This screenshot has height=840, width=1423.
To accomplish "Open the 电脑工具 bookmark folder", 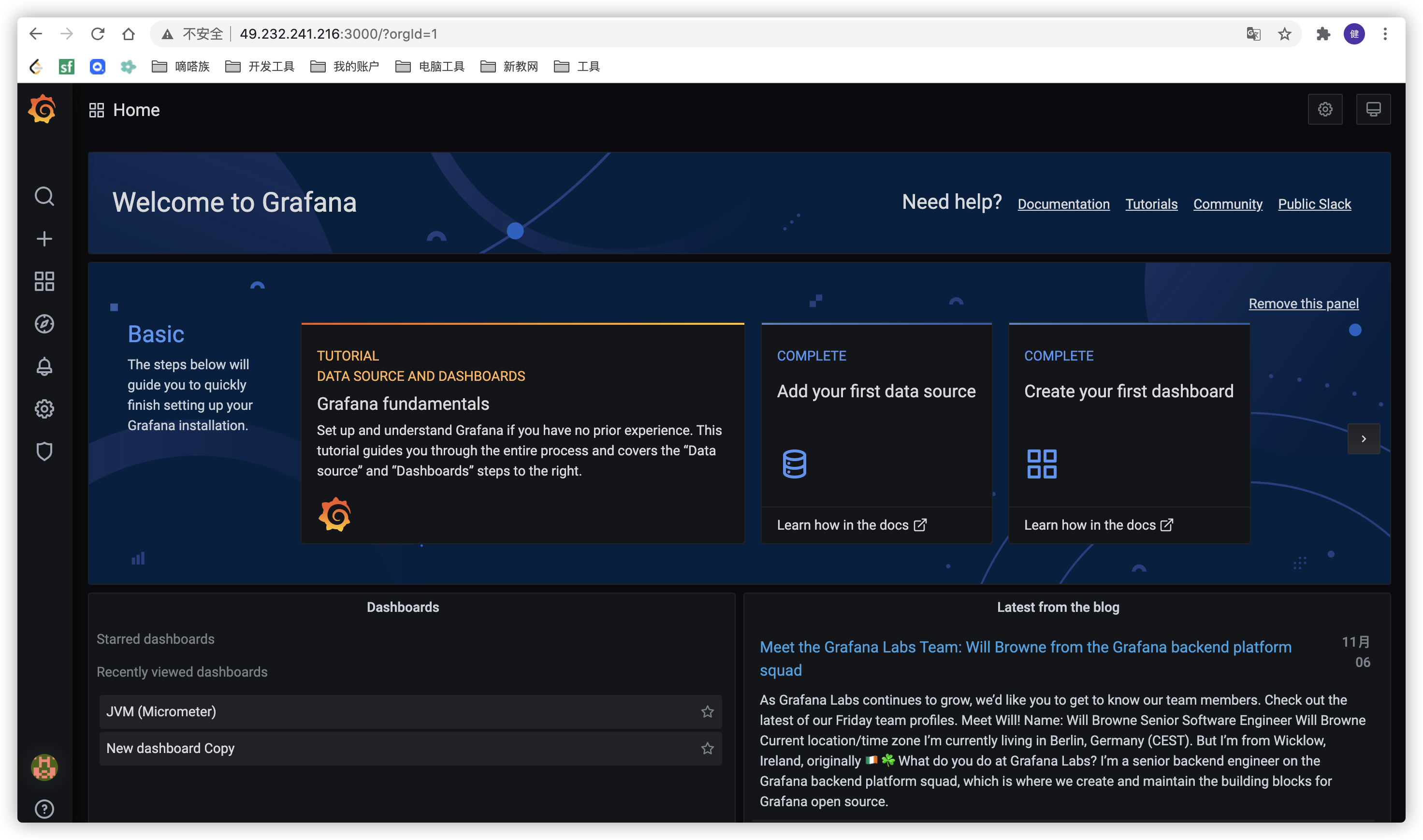I will (430, 67).
